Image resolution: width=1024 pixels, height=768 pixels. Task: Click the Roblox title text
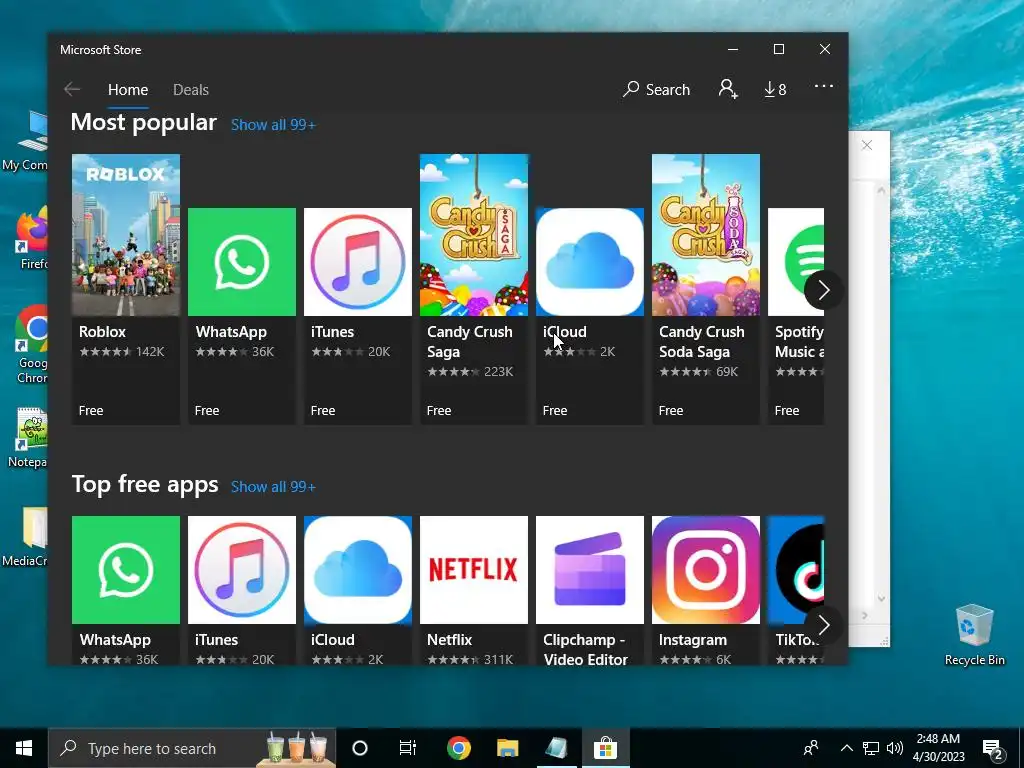103,332
